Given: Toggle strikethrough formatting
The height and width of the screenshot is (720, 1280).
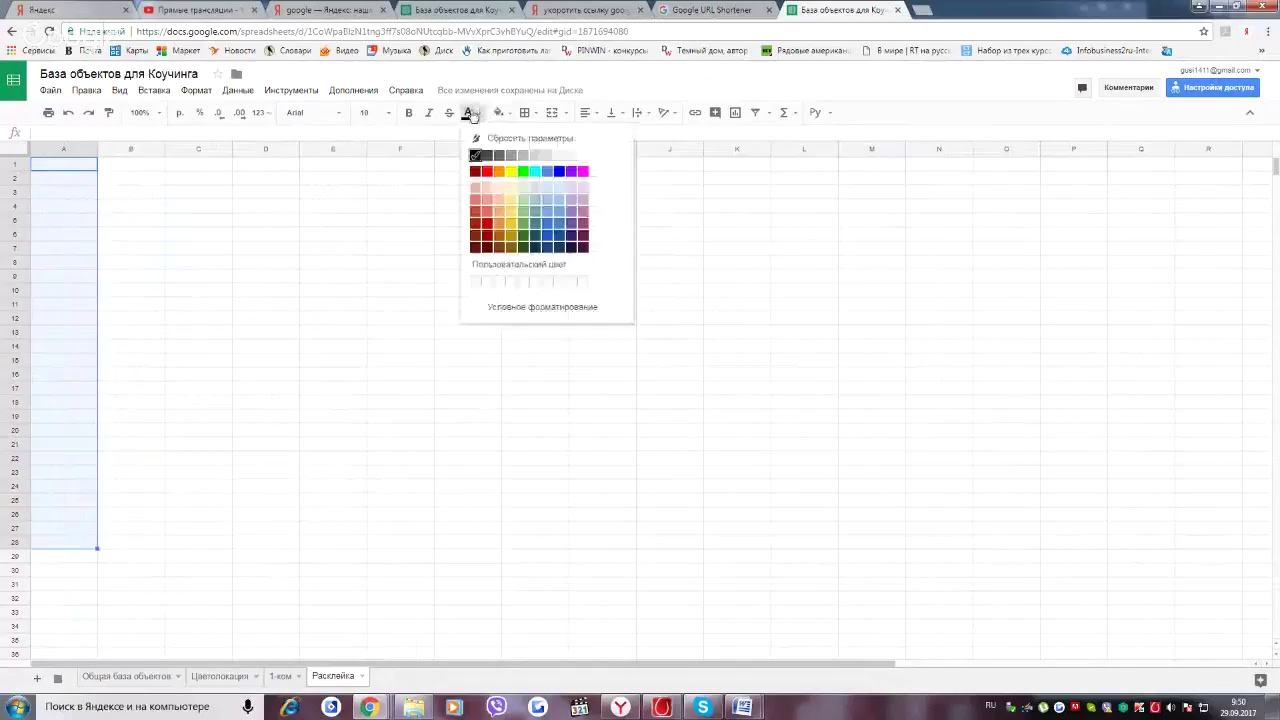Looking at the screenshot, I should [449, 113].
